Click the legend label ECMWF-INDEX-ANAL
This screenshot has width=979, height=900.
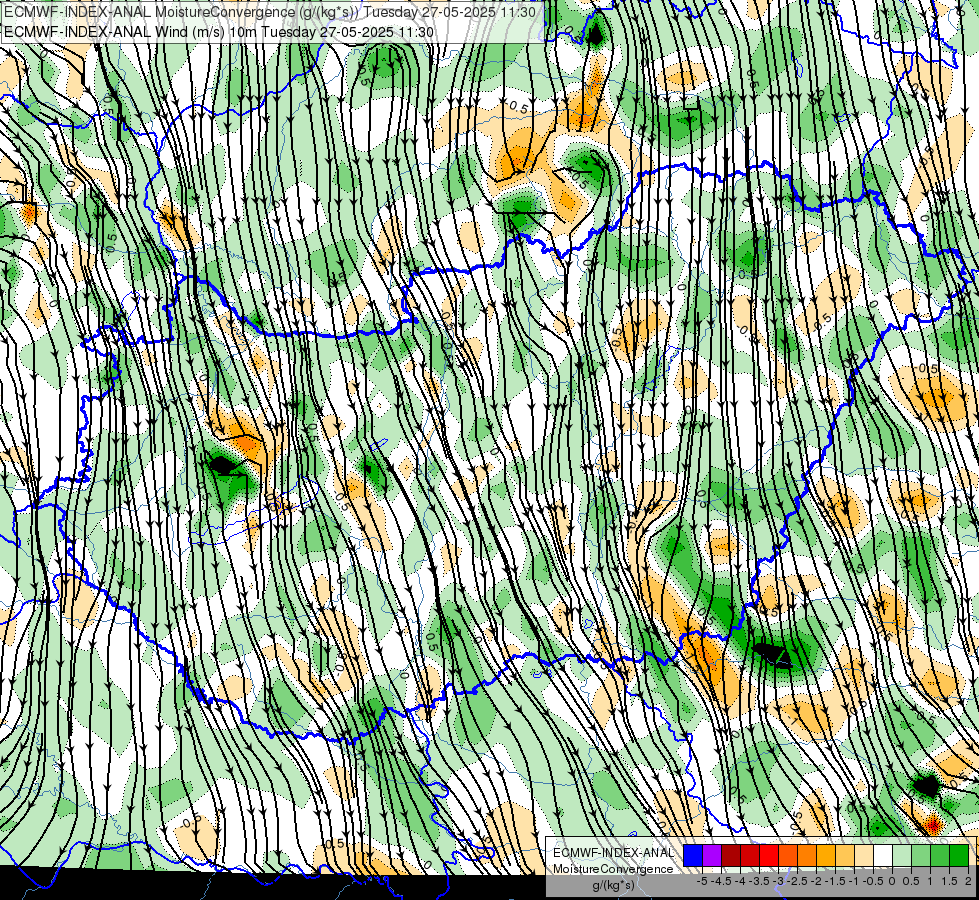[613, 853]
